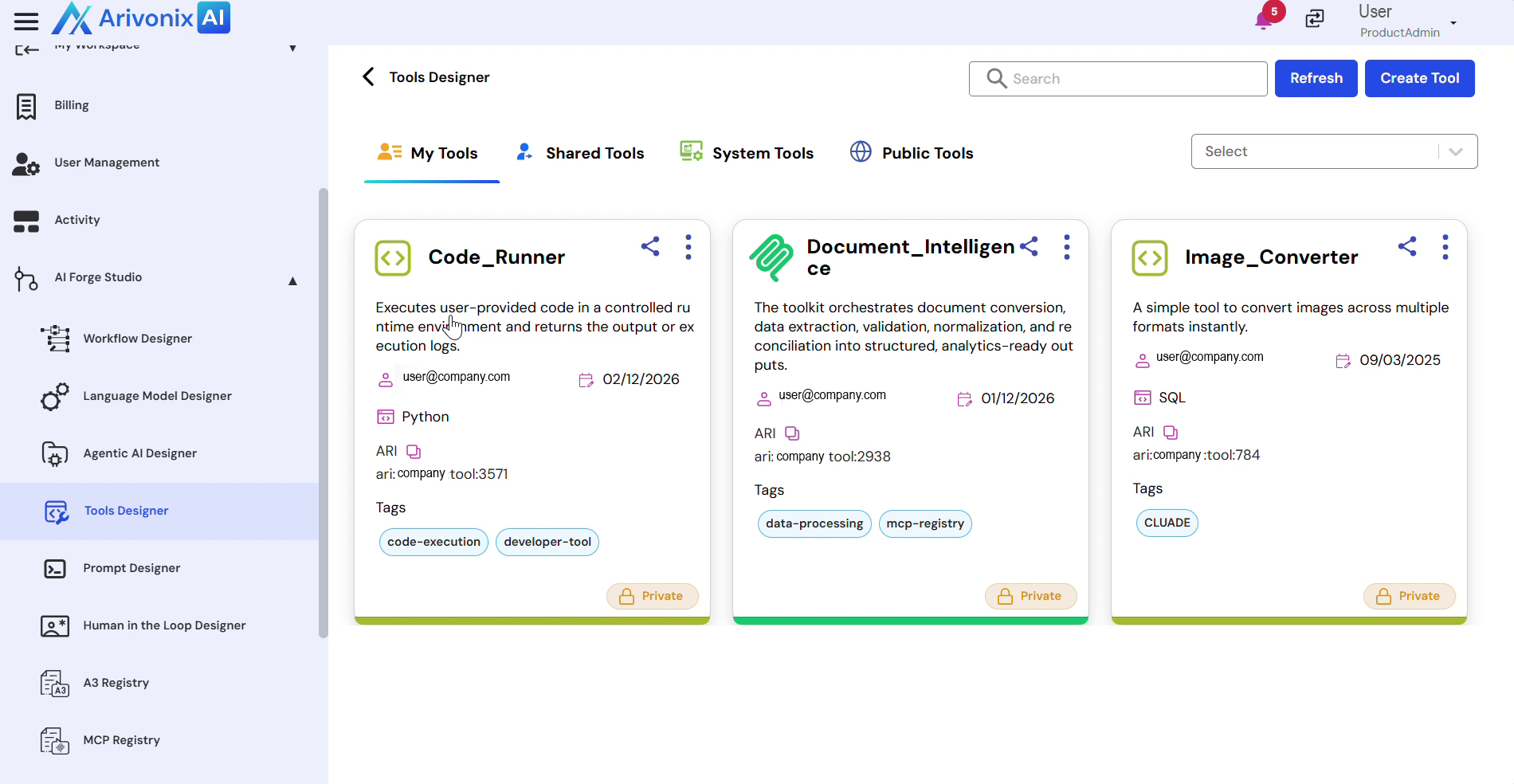The height and width of the screenshot is (784, 1514).
Task: Open the Select filter dropdown
Action: pos(1334,151)
